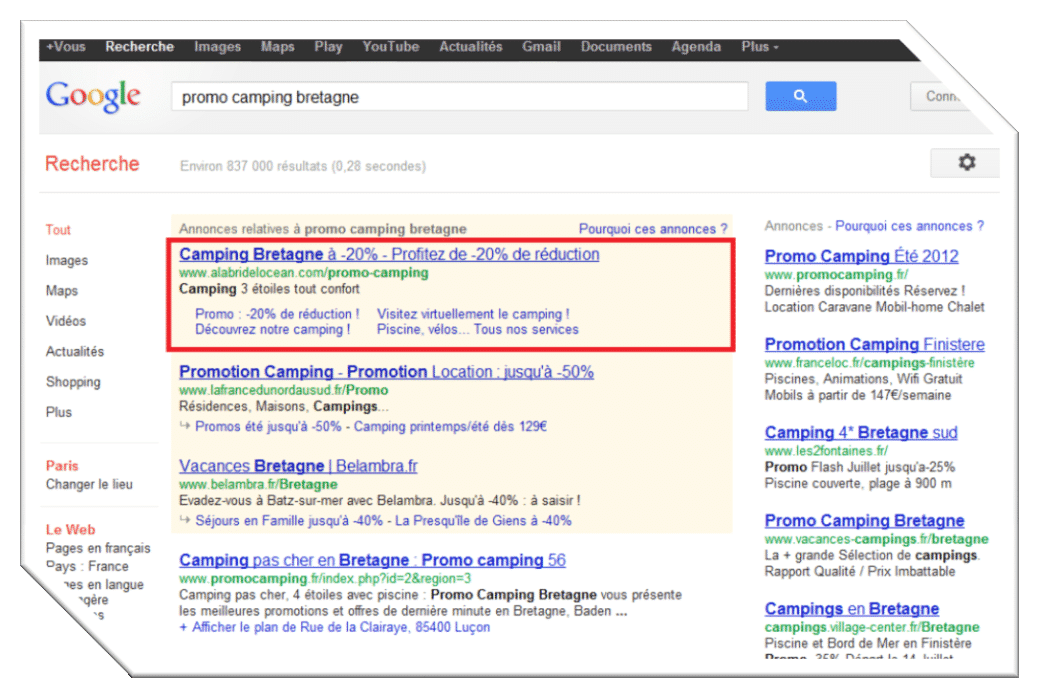Click Promos été jusqu'à -50% sitelink

tap(268, 426)
